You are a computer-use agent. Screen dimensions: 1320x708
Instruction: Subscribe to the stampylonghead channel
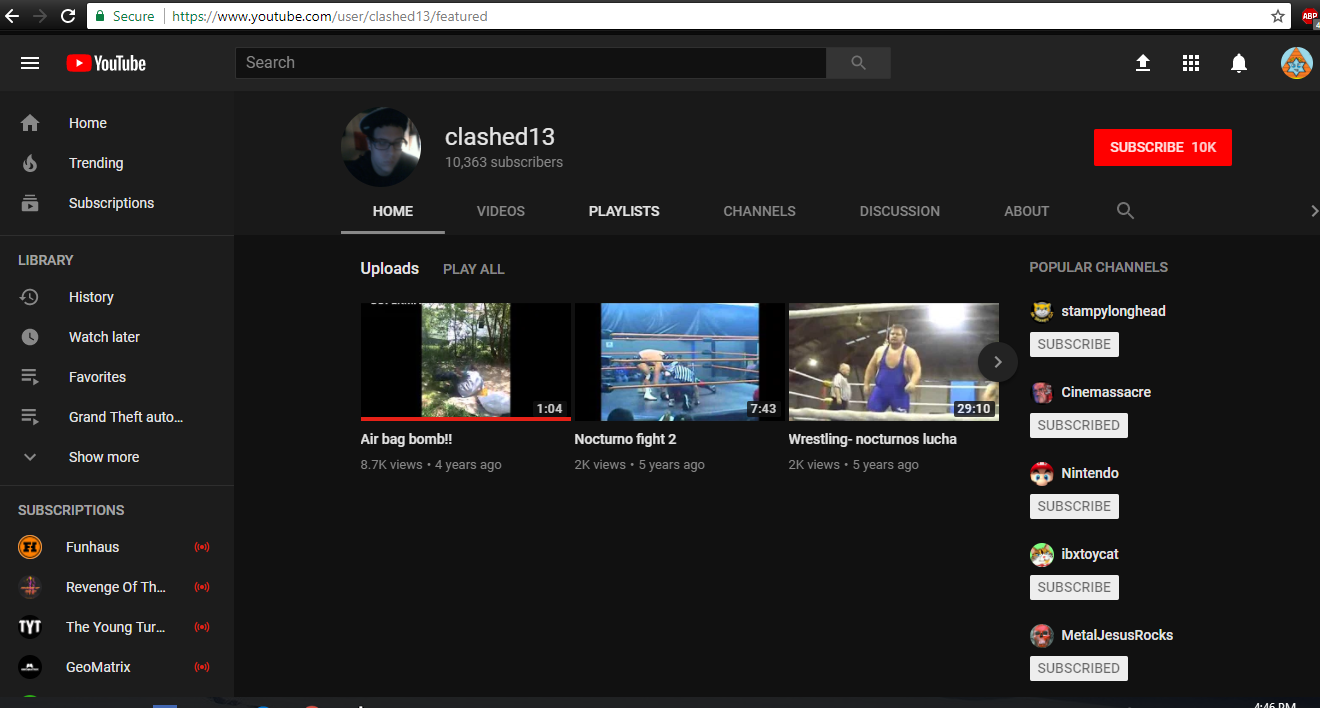click(1074, 344)
